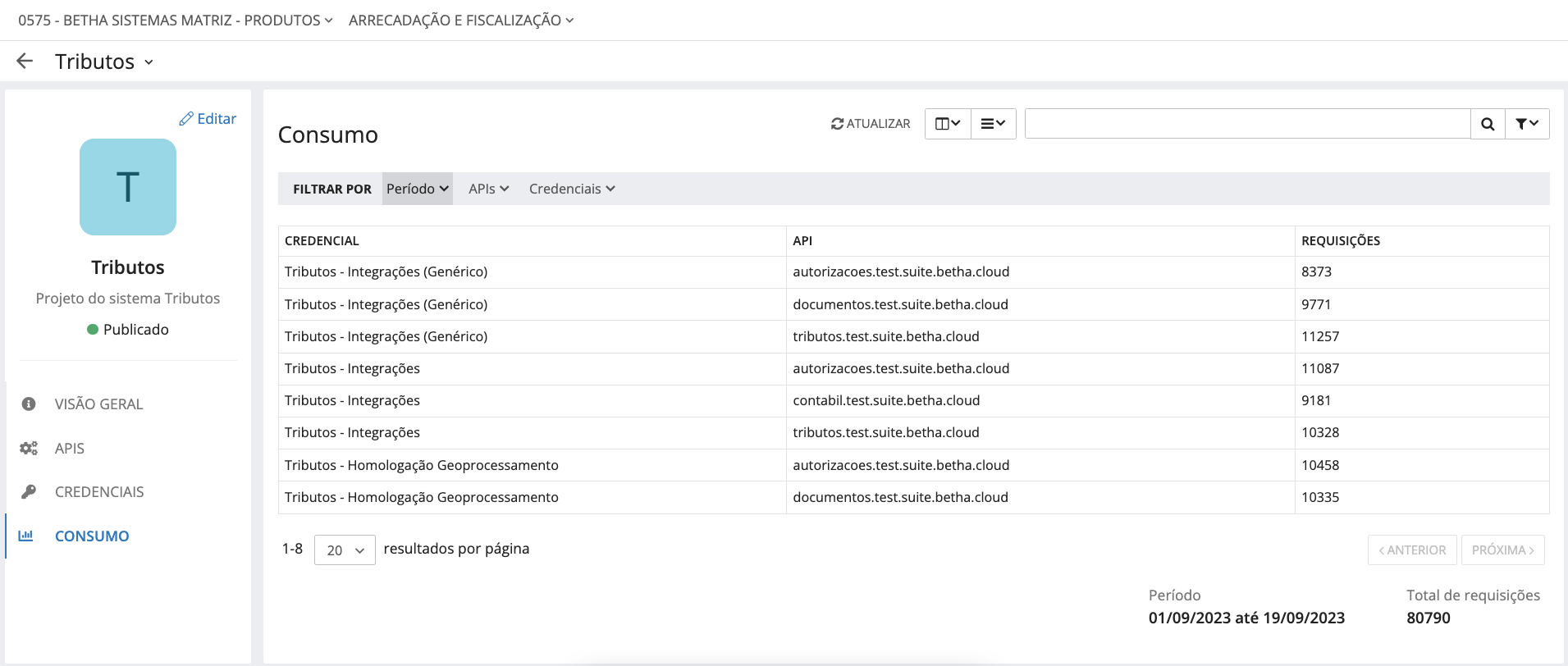This screenshot has width=1568, height=666.
Task: Expand the Período filter dropdown
Action: [418, 189]
